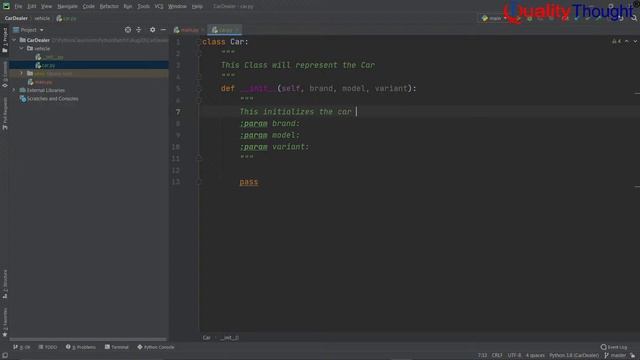Click the __init__() breadcrumb below the editor
Screen dimensions: 640x360
click(229, 338)
